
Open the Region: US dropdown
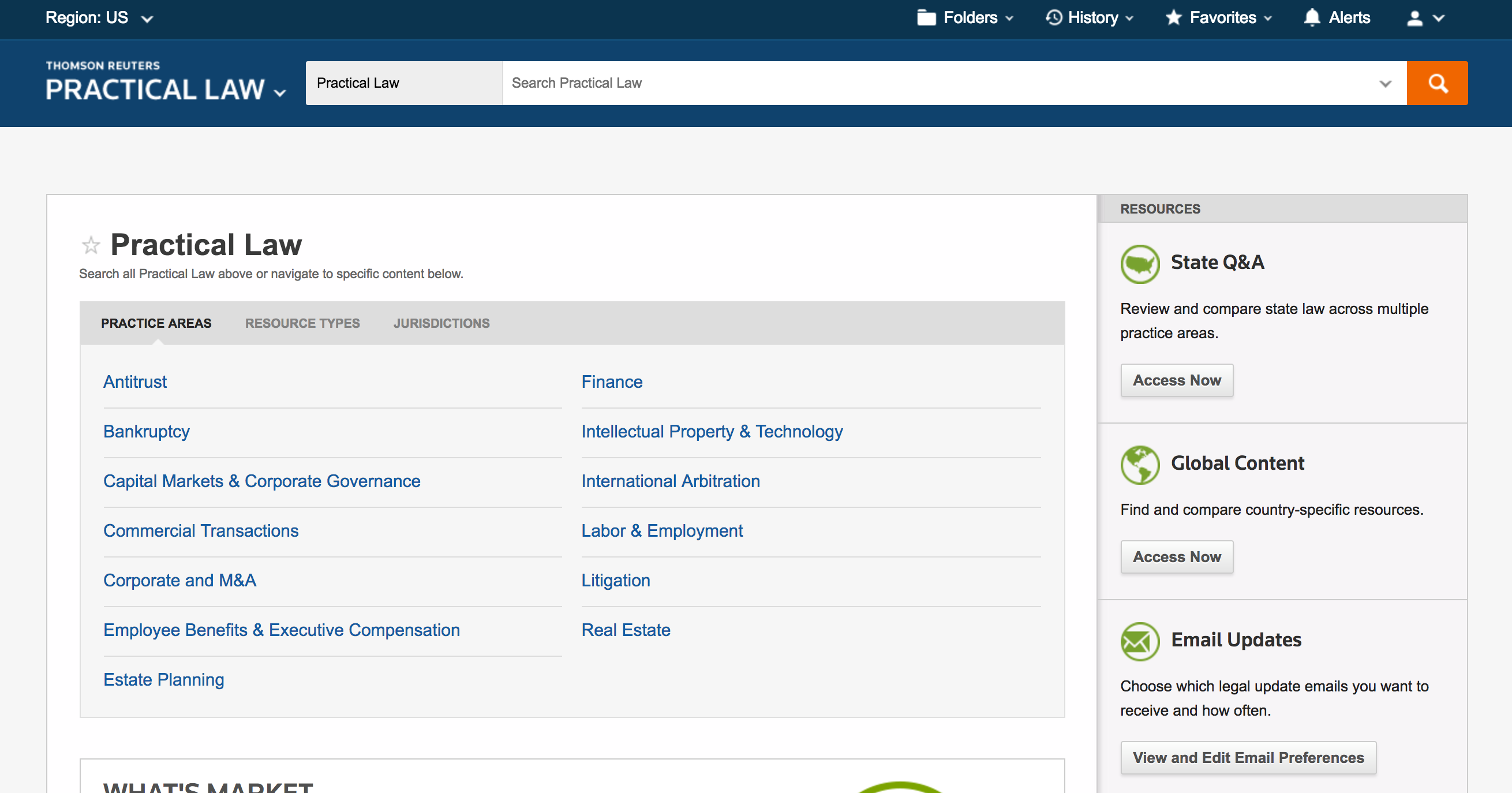click(x=99, y=18)
